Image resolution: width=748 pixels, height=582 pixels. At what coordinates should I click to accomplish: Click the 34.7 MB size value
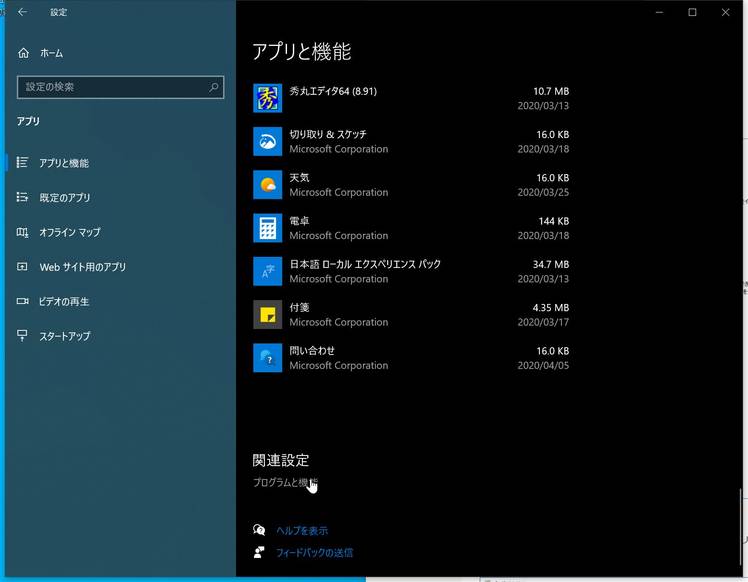(x=551, y=264)
